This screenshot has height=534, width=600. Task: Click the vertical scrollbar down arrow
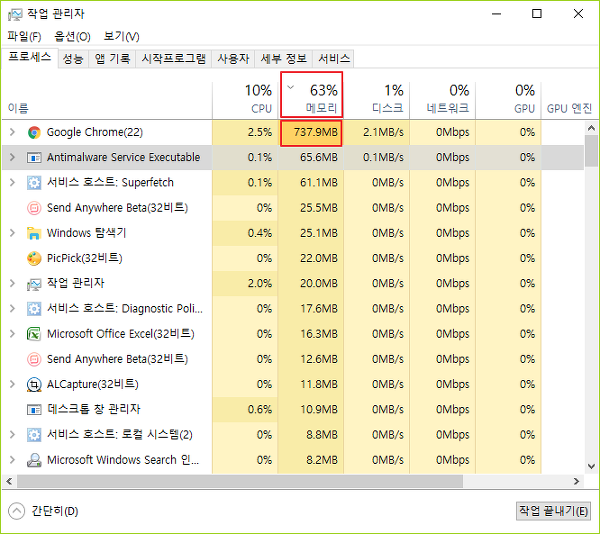pos(591,466)
